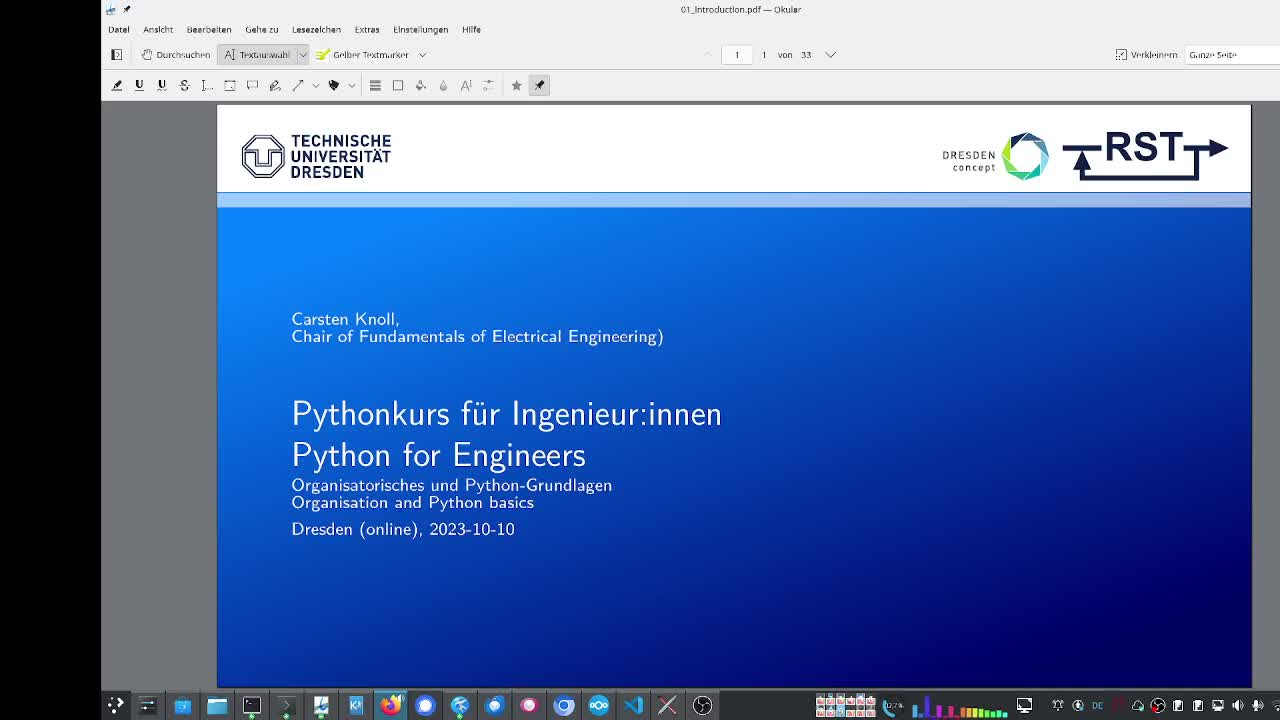Select the arrow annotation tool

298,86
